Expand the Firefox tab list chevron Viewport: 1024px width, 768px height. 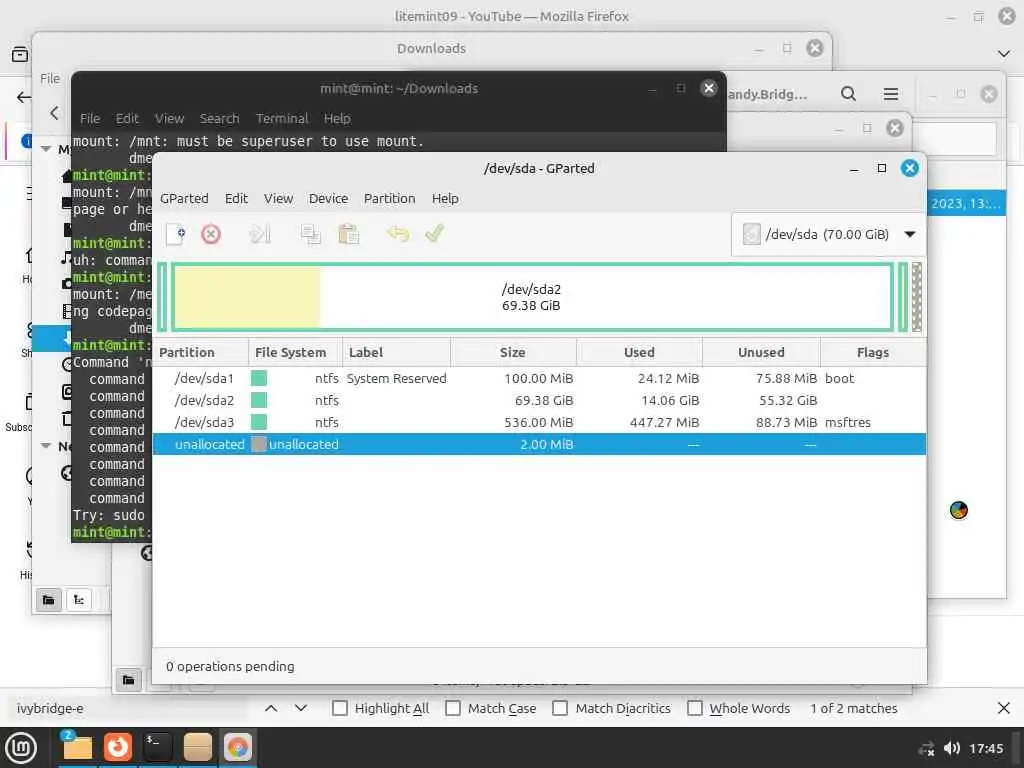pos(1004,54)
